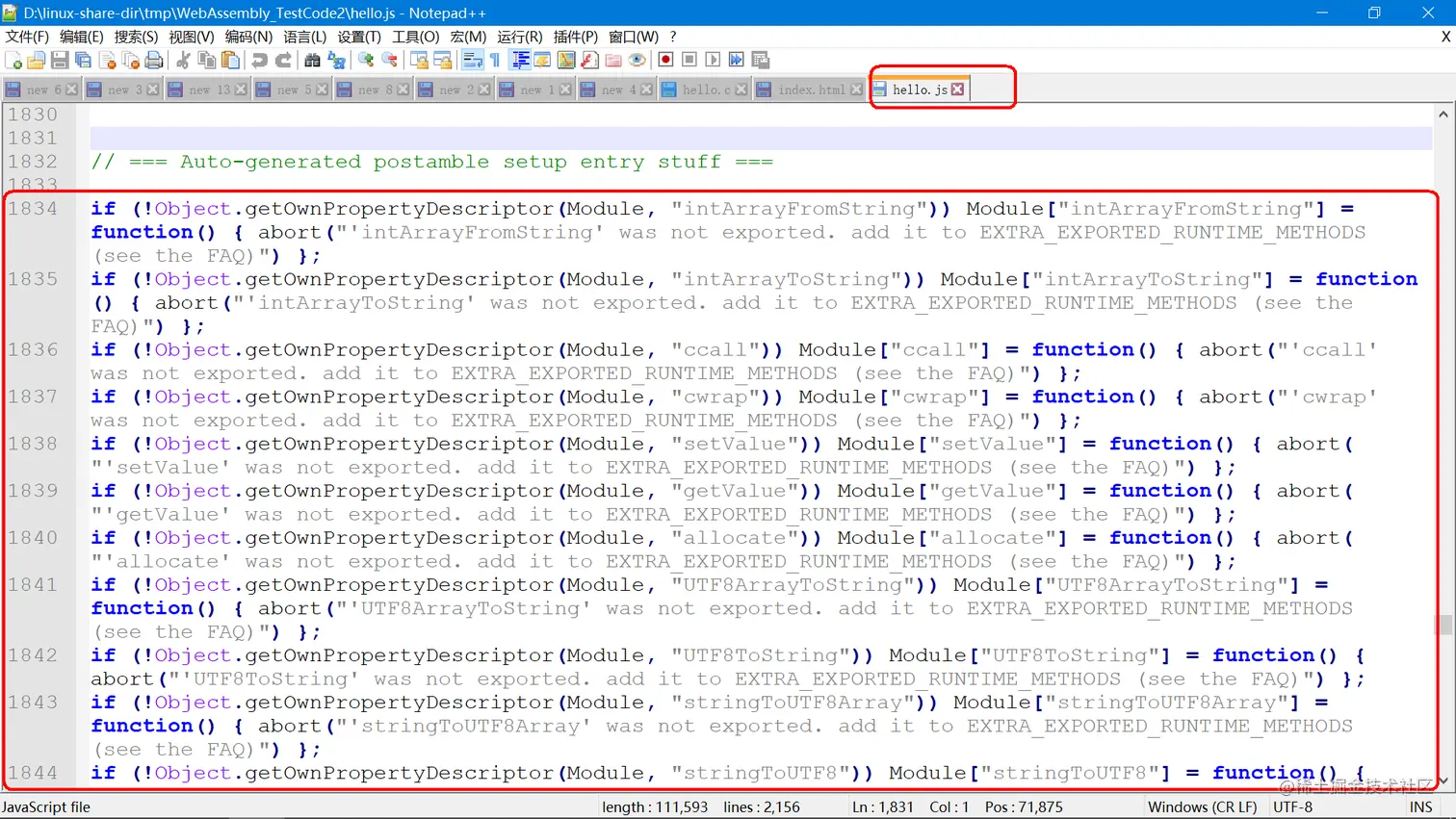The height and width of the screenshot is (819, 1456).
Task: Create a new document with toolbar icon
Action: click(x=14, y=60)
